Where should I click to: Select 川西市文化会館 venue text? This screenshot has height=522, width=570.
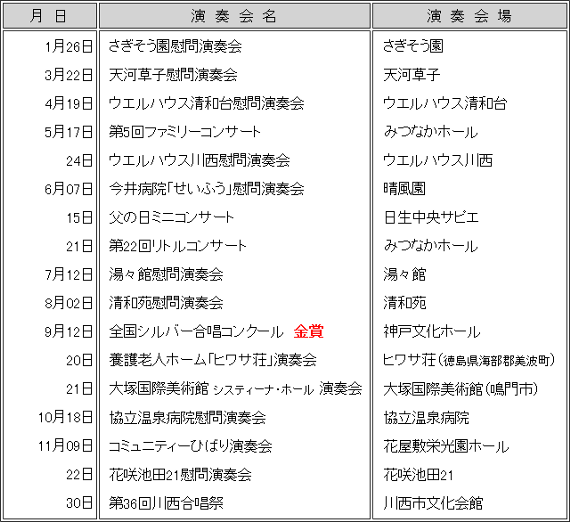(433, 503)
